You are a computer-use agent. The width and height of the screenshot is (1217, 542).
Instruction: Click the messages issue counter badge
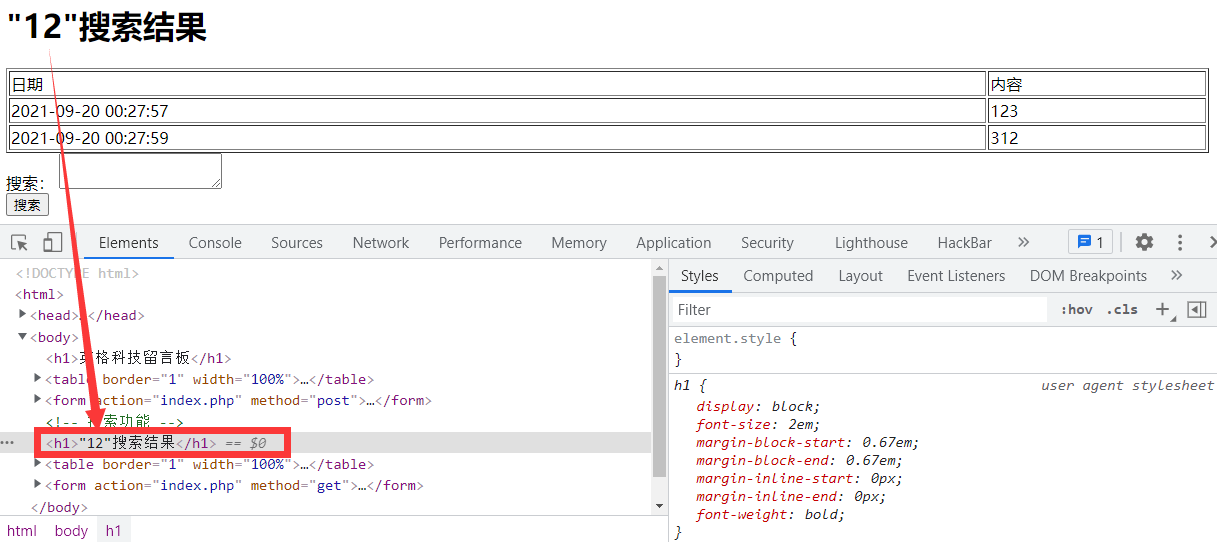[1090, 242]
